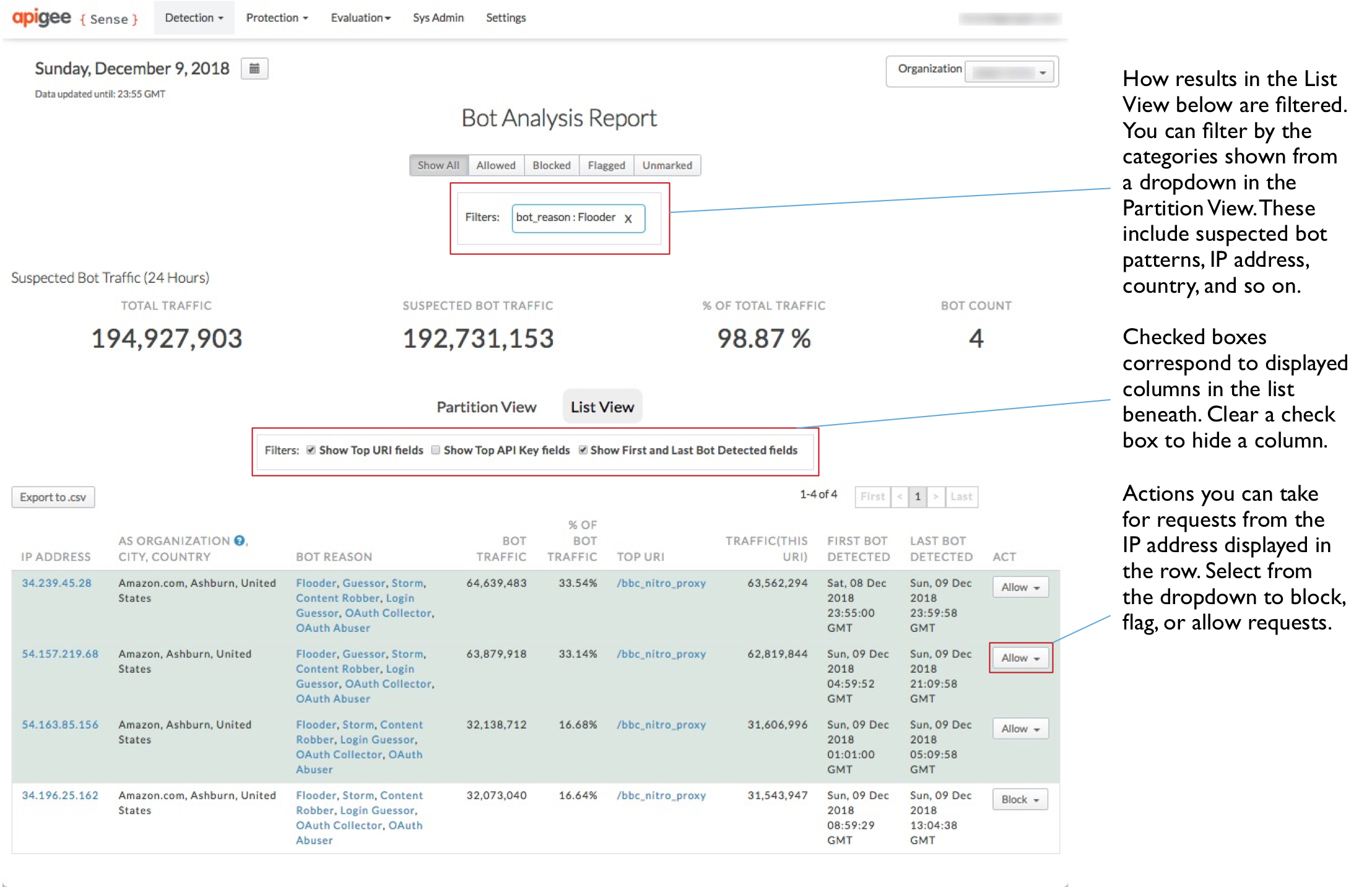Screen dimensions: 1372x887
Task: Go to next page arrow in pagination
Action: click(936, 496)
